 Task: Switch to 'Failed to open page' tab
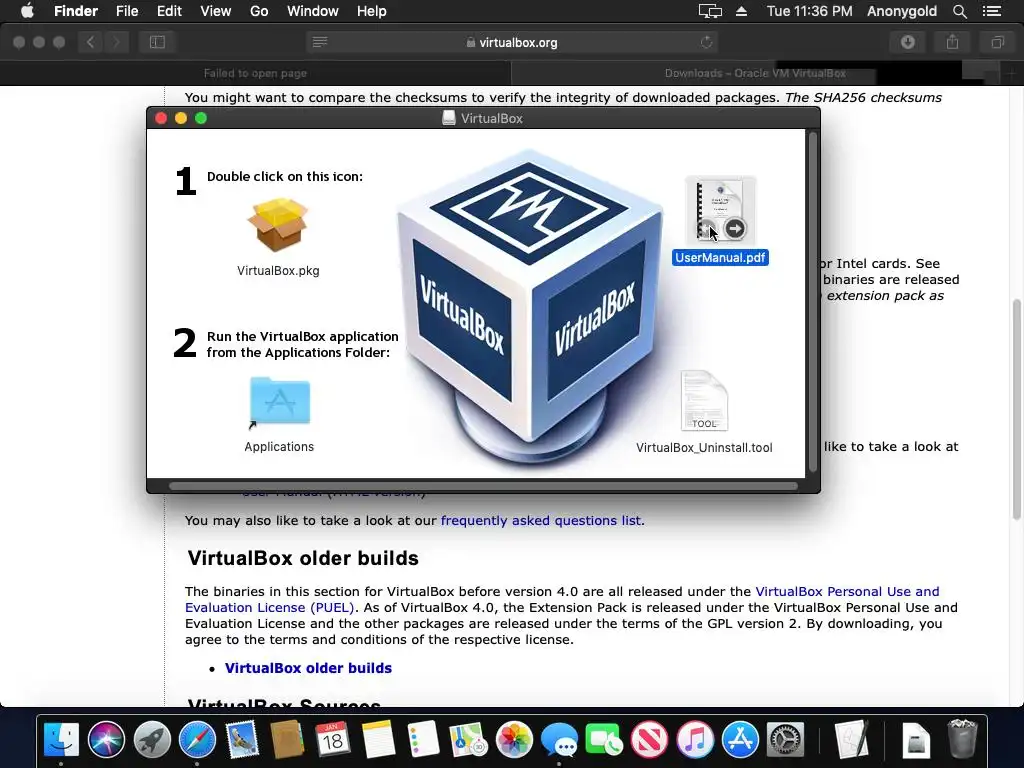[255, 73]
